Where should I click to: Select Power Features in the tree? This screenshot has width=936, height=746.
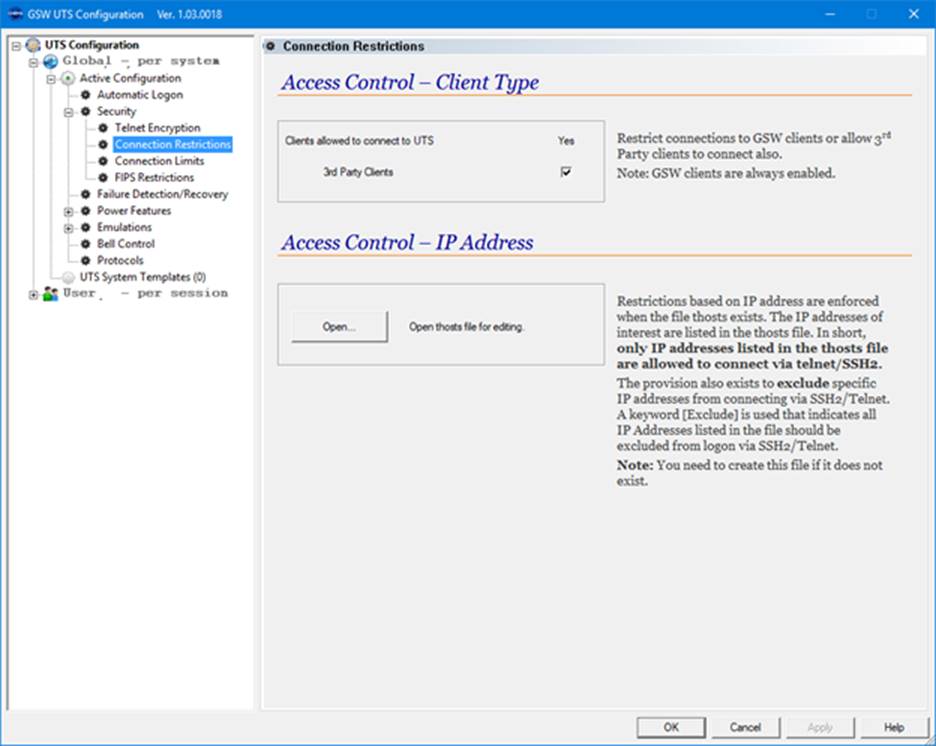[x=134, y=211]
